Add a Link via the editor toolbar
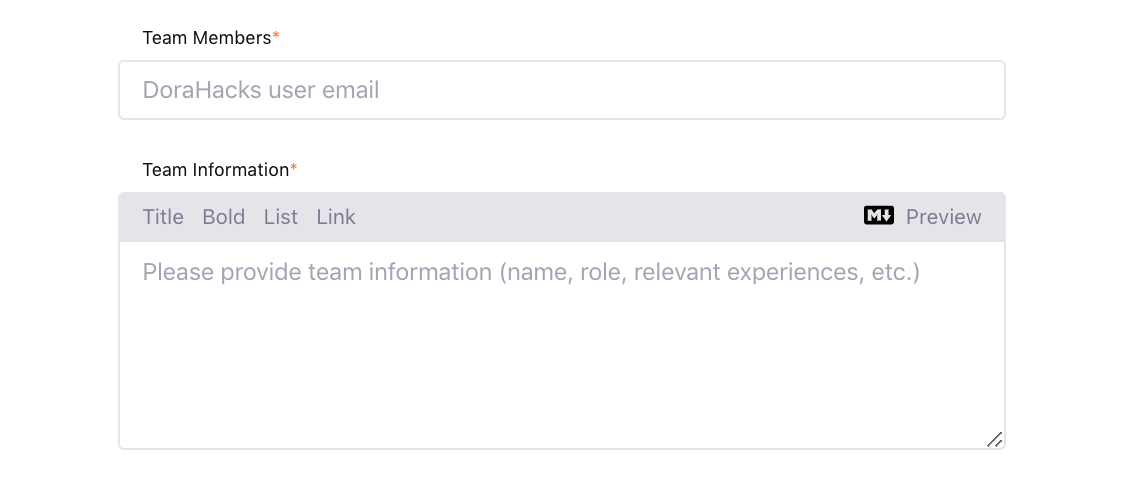Screen dimensions: 1132x486 pyautogui.click(x=336, y=217)
